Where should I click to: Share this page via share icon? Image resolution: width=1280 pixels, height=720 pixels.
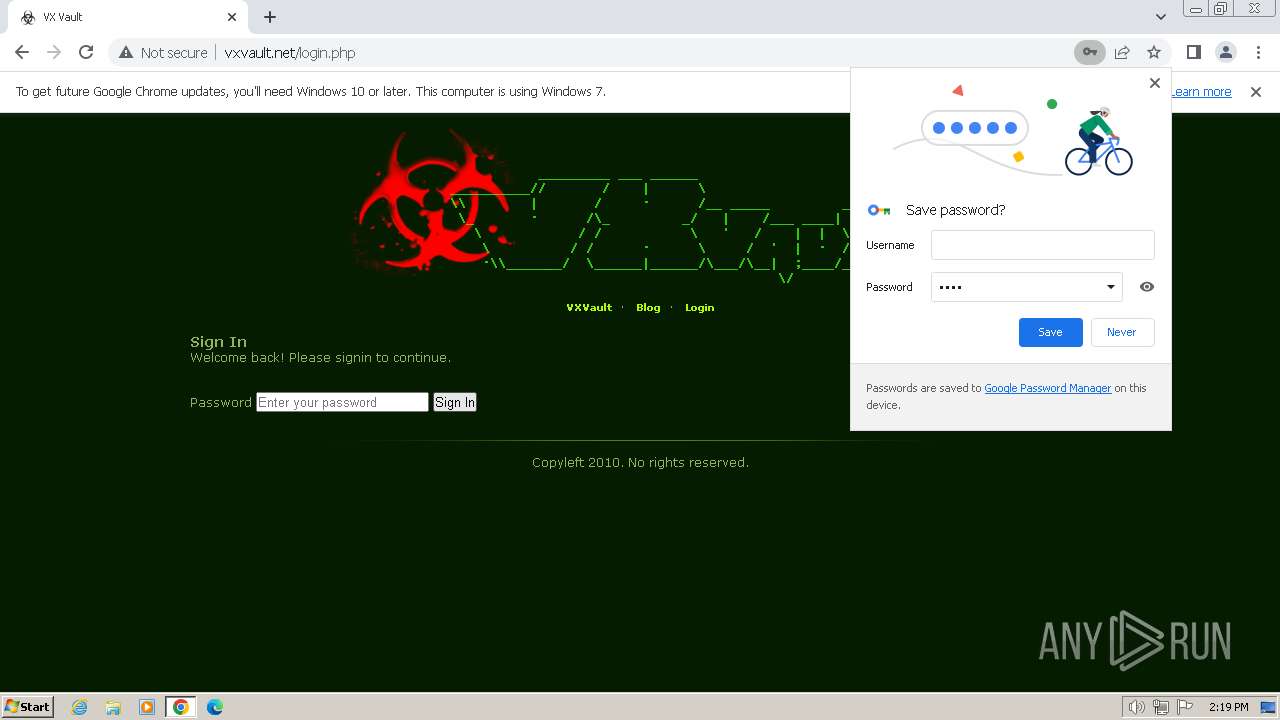pyautogui.click(x=1122, y=52)
